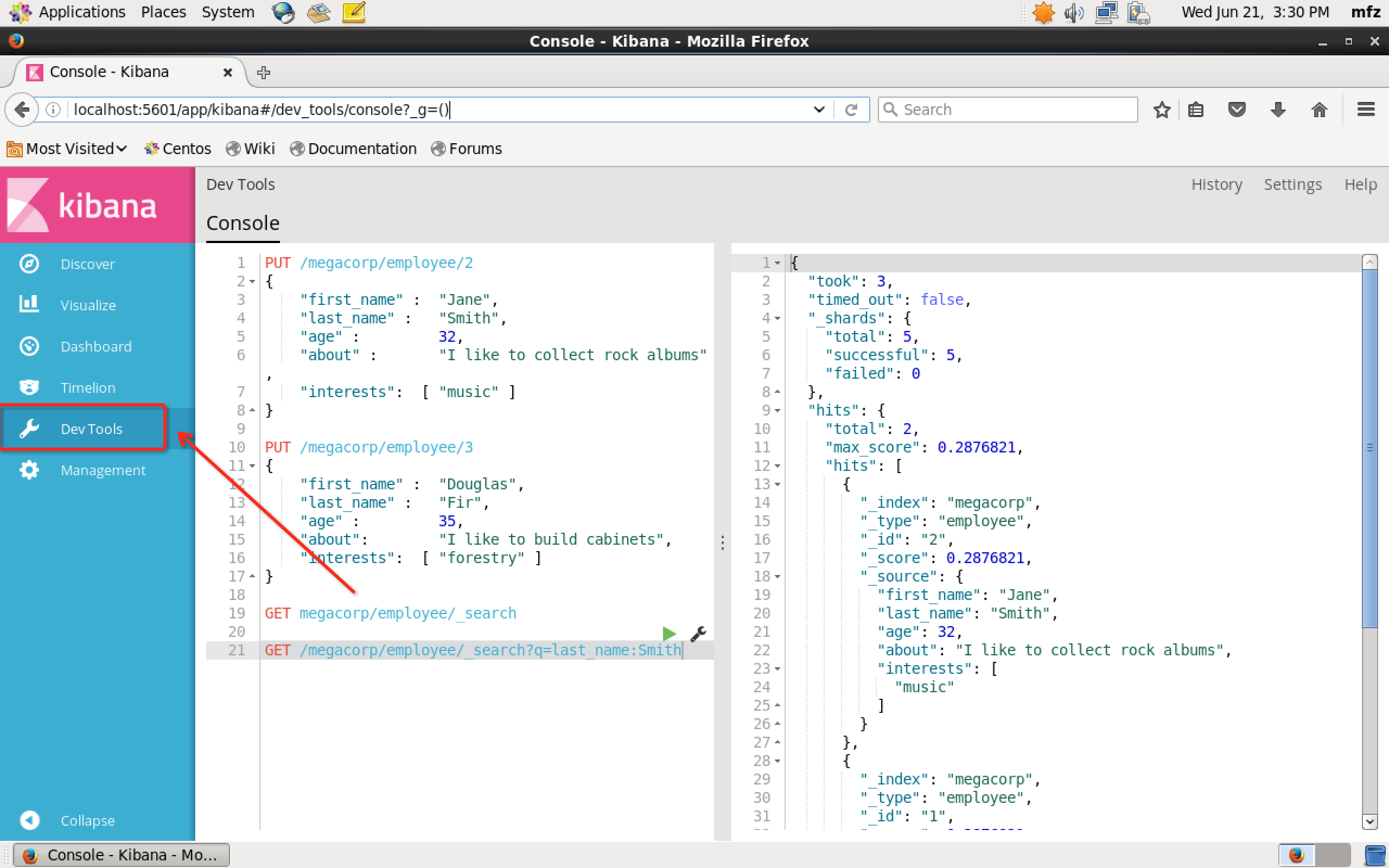Open the Documentation bookmark
1389x868 pixels.
[x=353, y=149]
